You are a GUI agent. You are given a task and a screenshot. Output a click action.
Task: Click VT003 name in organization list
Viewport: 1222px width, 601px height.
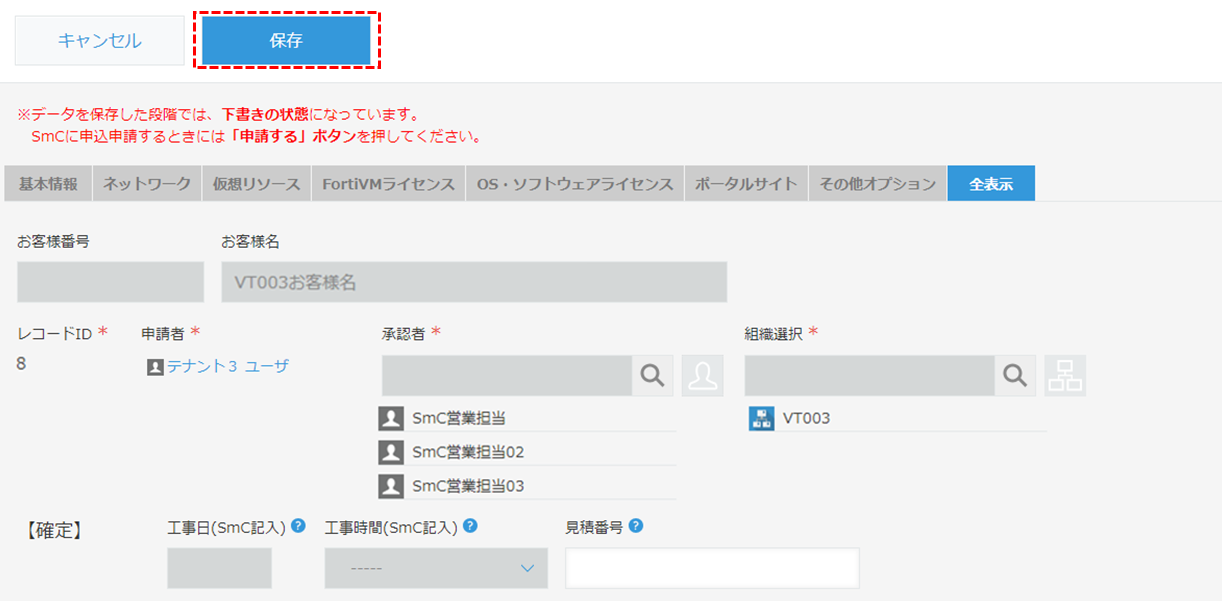pyautogui.click(x=806, y=418)
